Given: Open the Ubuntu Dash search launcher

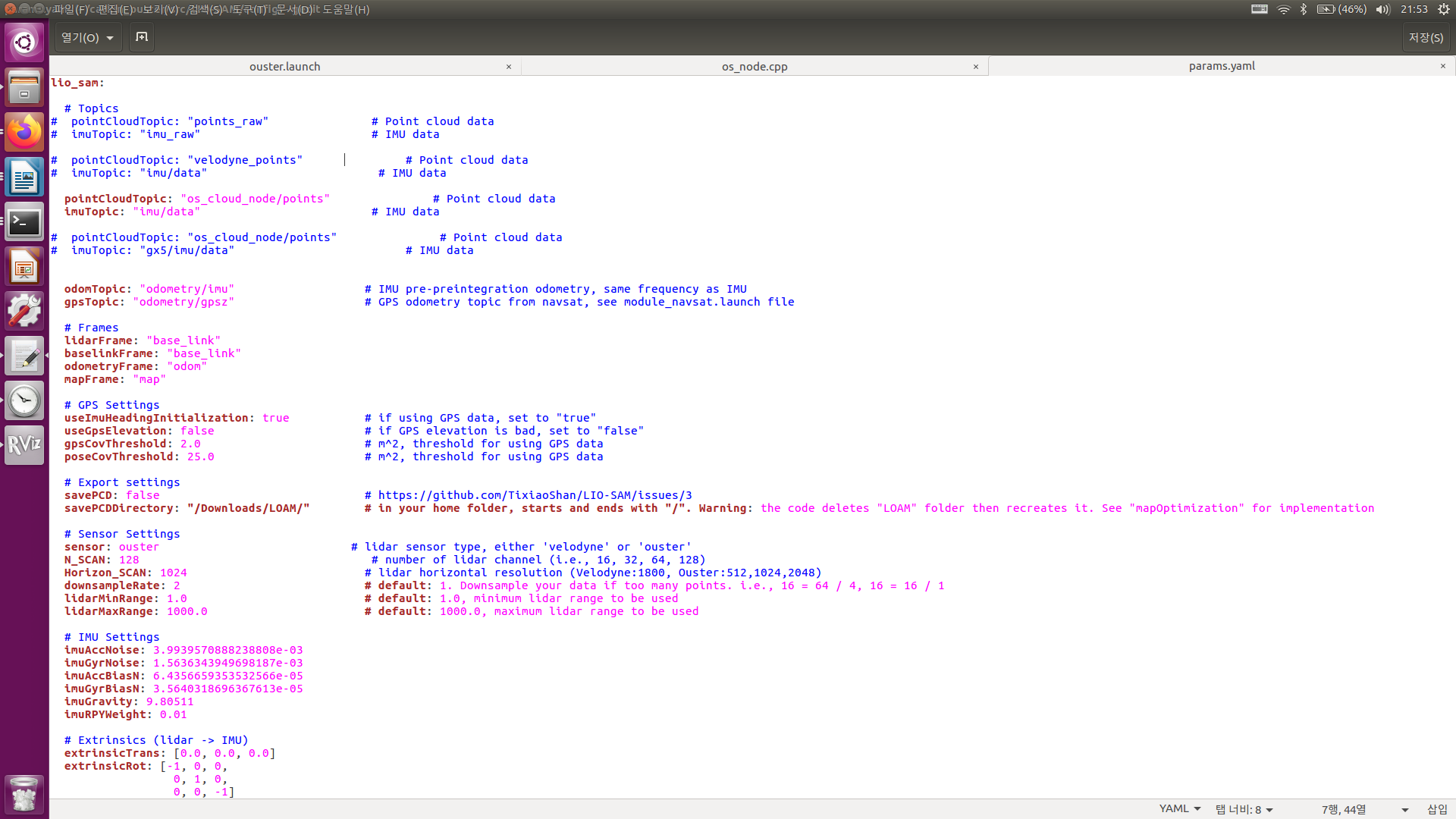Looking at the screenshot, I should tap(24, 42).
